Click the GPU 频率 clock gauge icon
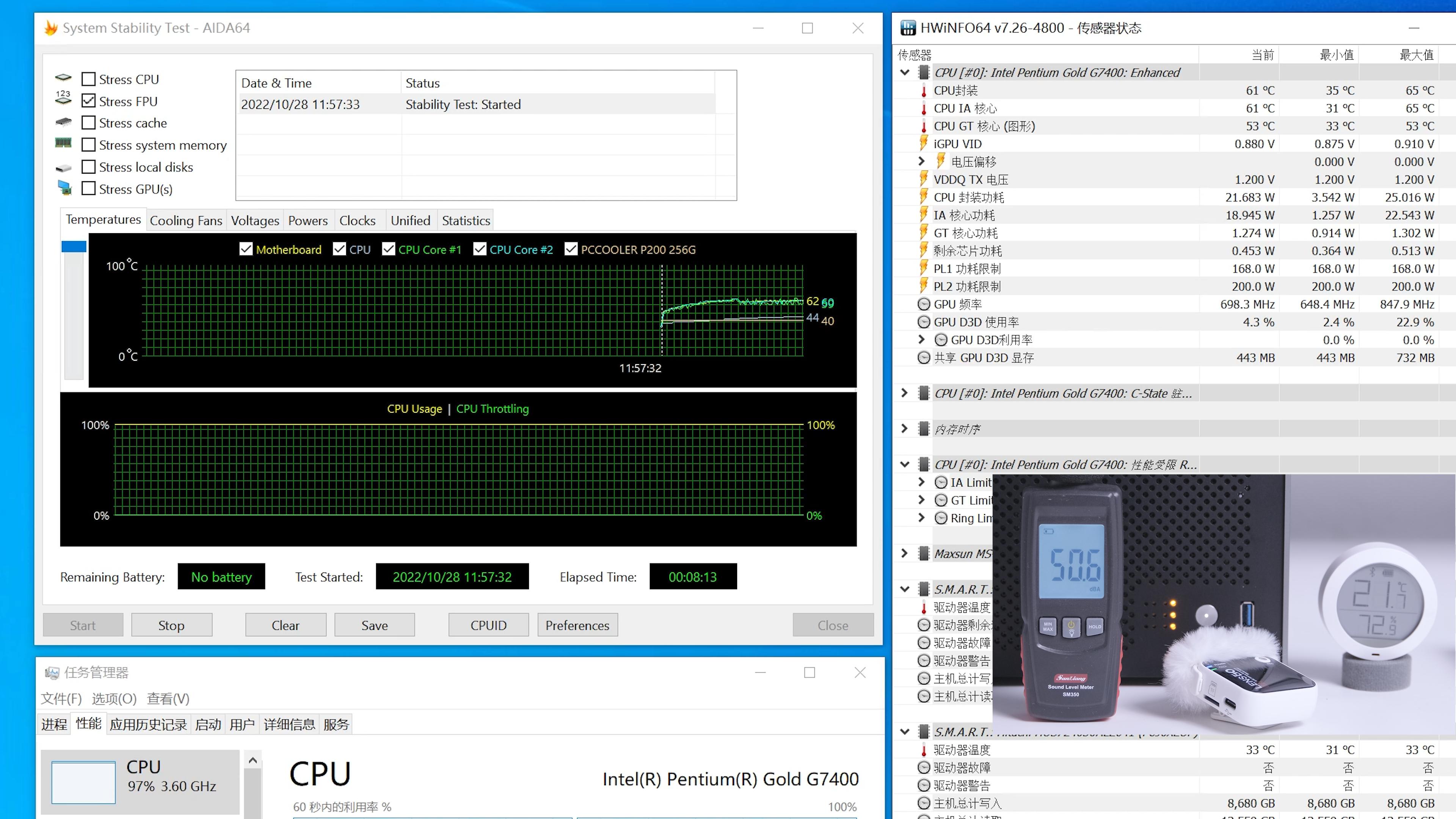The image size is (1456, 819). [x=924, y=304]
